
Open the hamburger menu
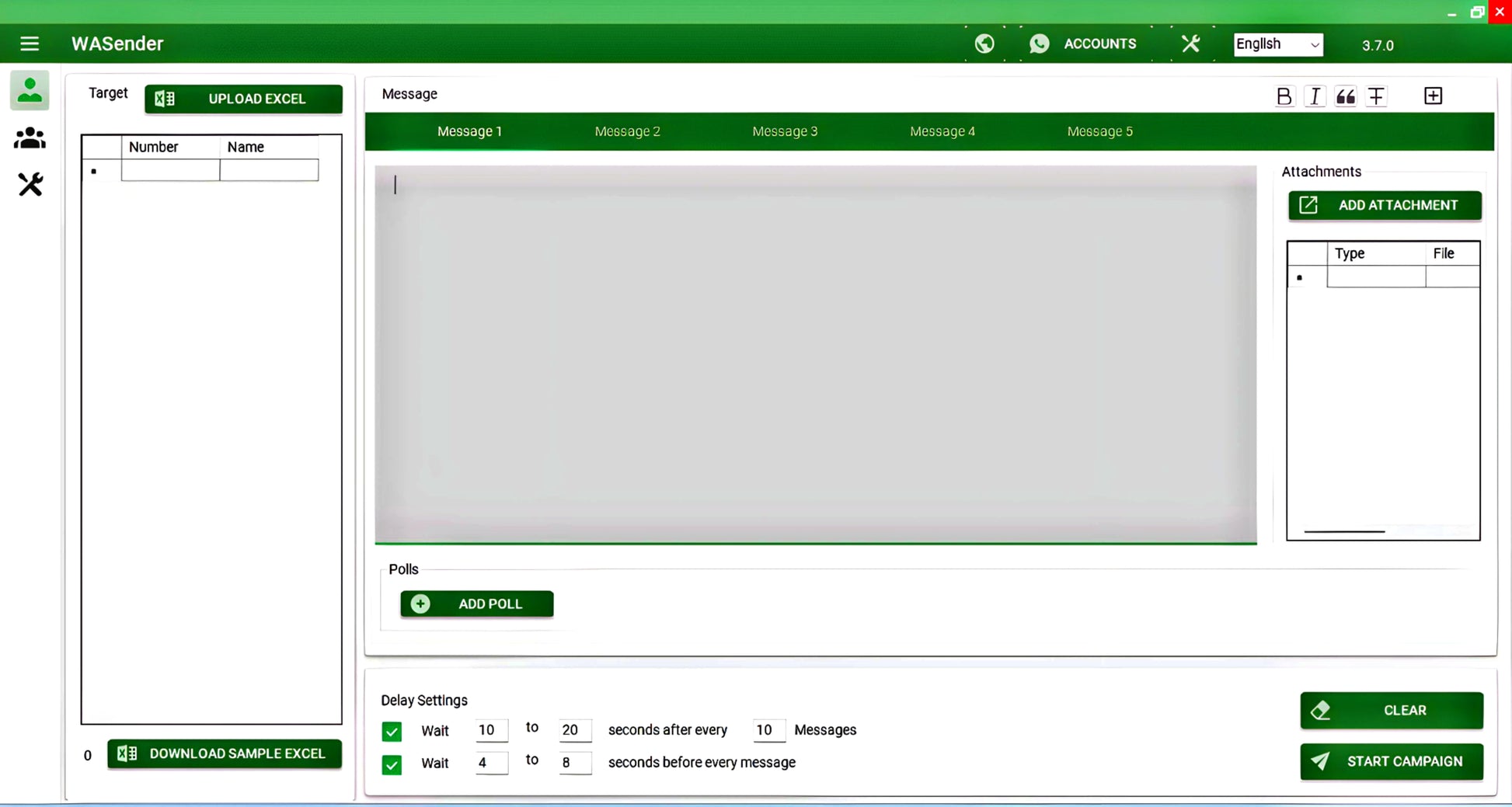pos(30,43)
